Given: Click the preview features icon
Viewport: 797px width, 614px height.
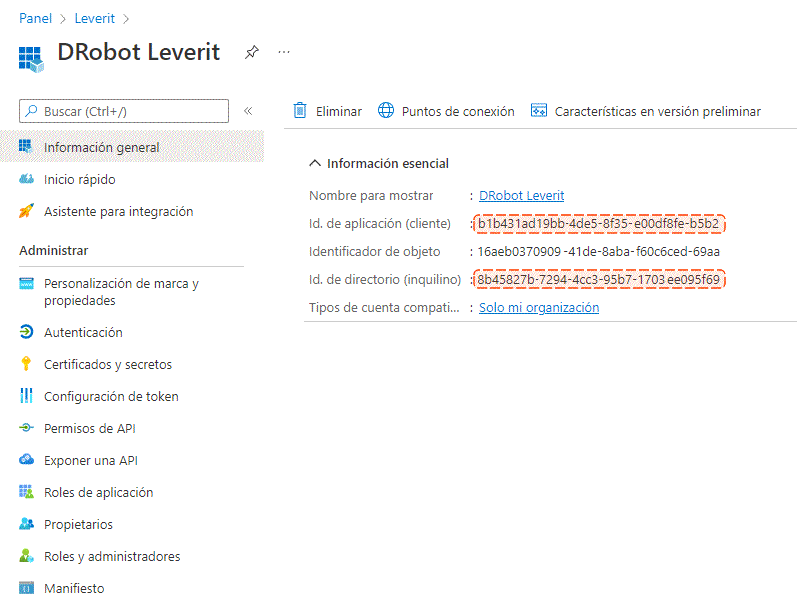Looking at the screenshot, I should click(x=539, y=110).
